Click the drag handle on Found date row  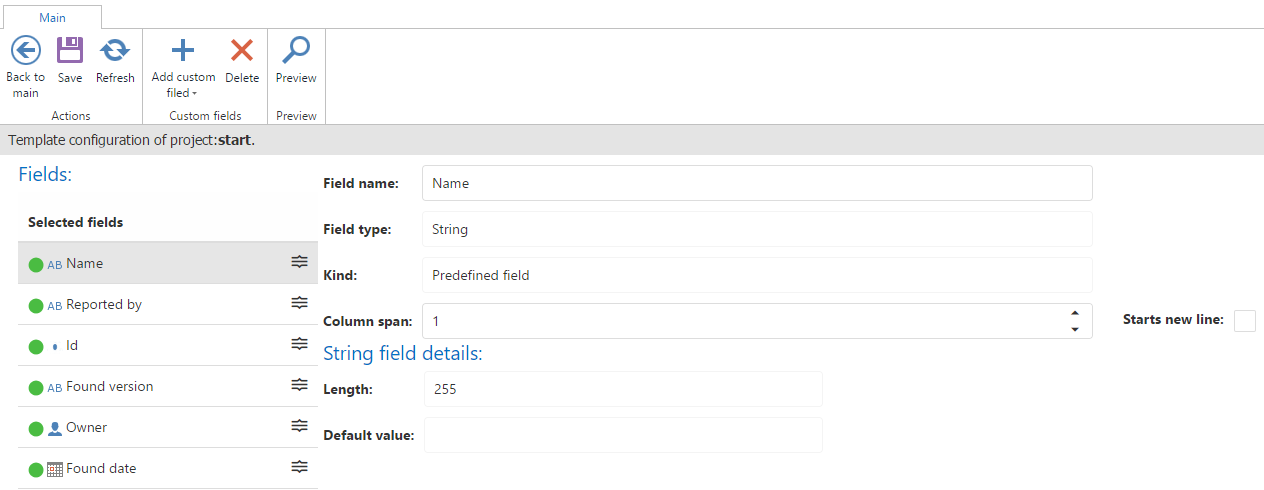pyautogui.click(x=299, y=467)
